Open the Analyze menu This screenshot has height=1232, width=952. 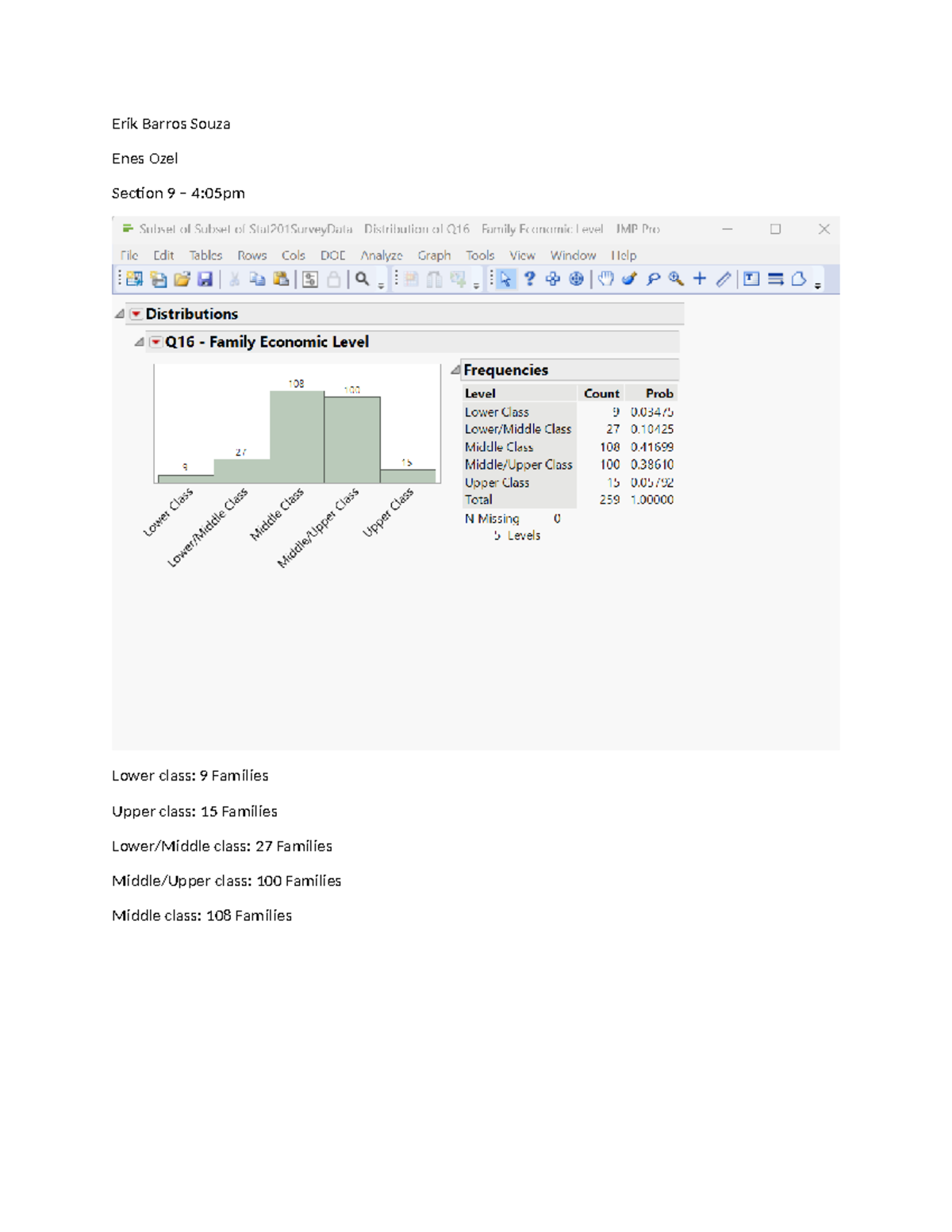click(x=382, y=255)
